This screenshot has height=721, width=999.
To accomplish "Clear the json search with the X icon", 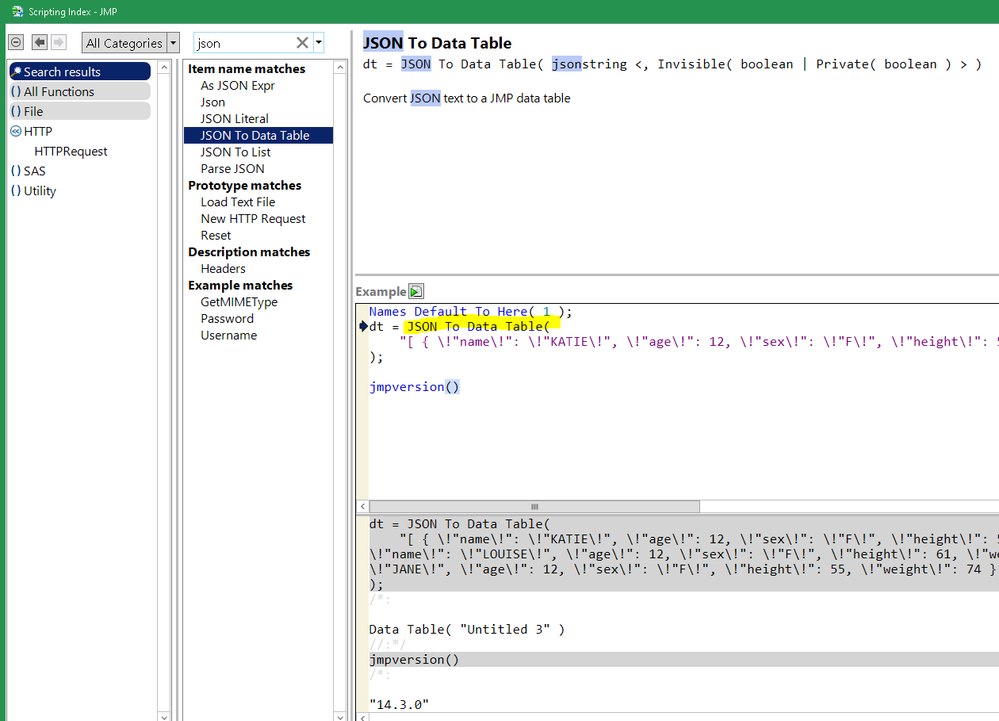I will pyautogui.click(x=302, y=43).
